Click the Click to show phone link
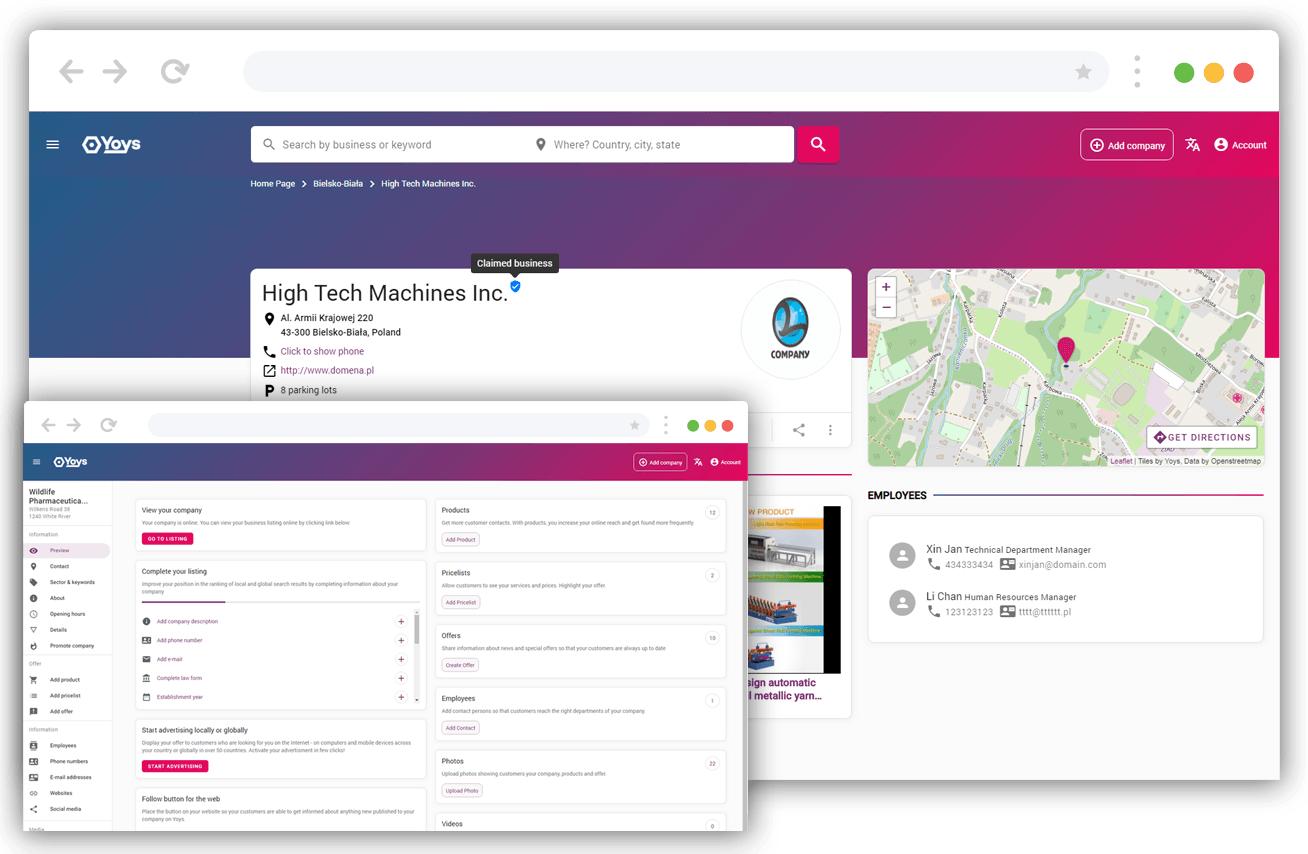This screenshot has height=854, width=1308. click(x=322, y=351)
